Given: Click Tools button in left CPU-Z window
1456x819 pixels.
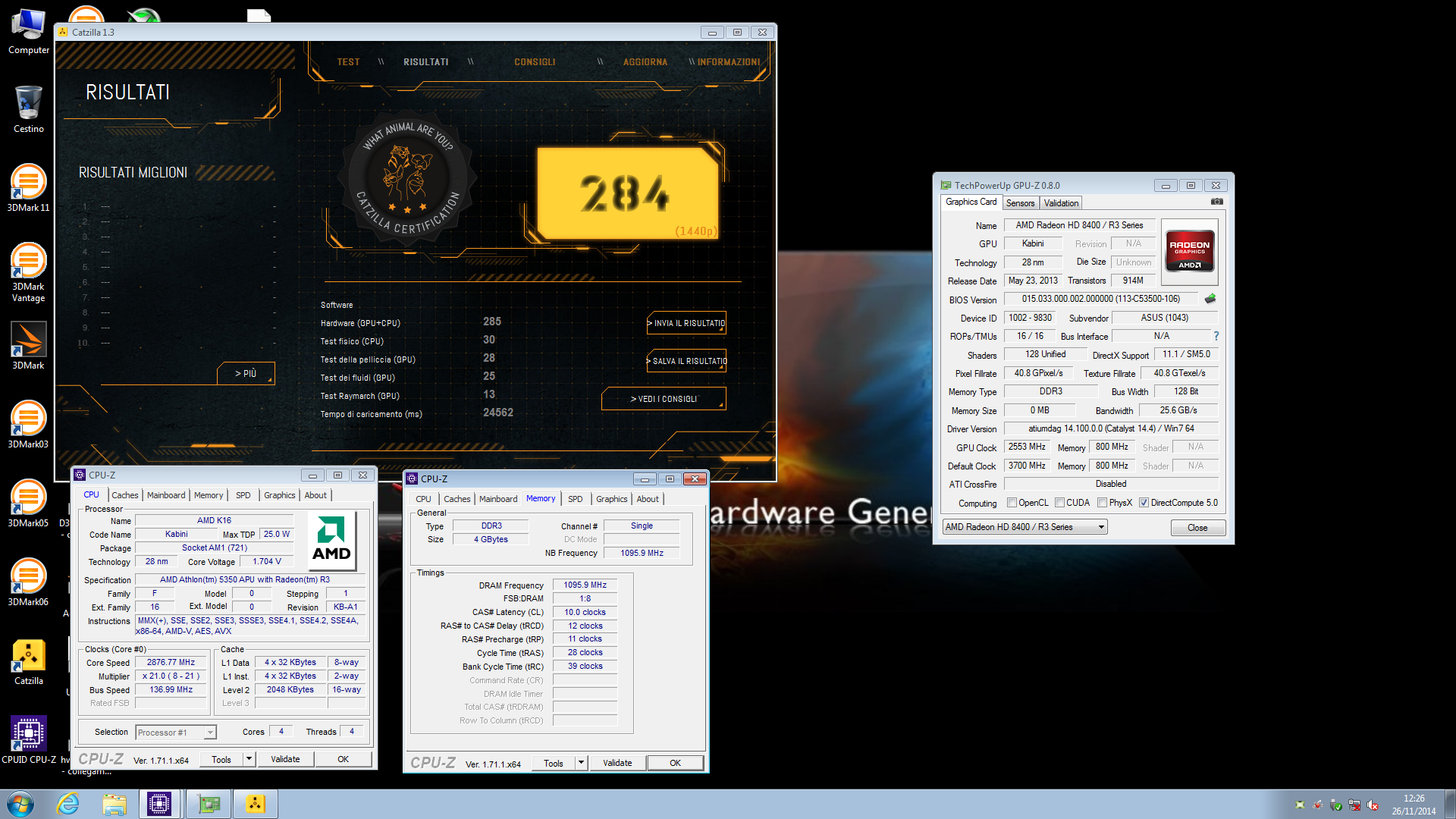Looking at the screenshot, I should pos(221,759).
